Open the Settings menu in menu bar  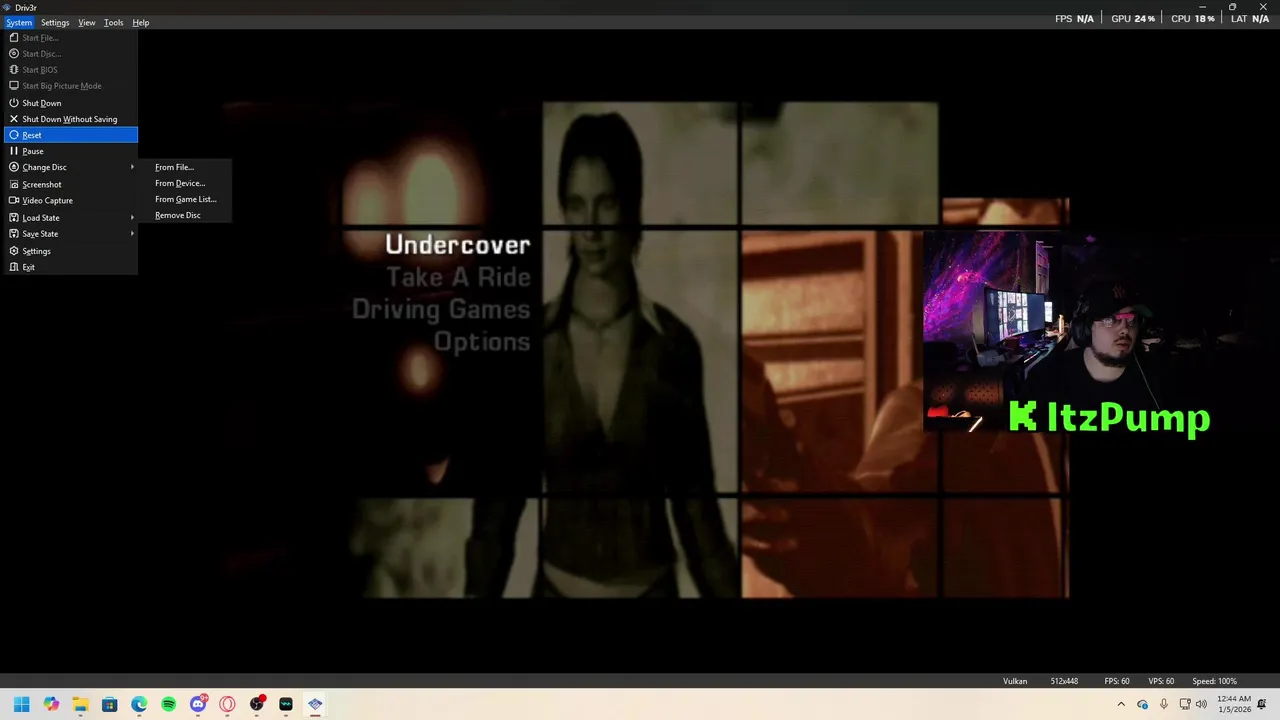coord(55,22)
